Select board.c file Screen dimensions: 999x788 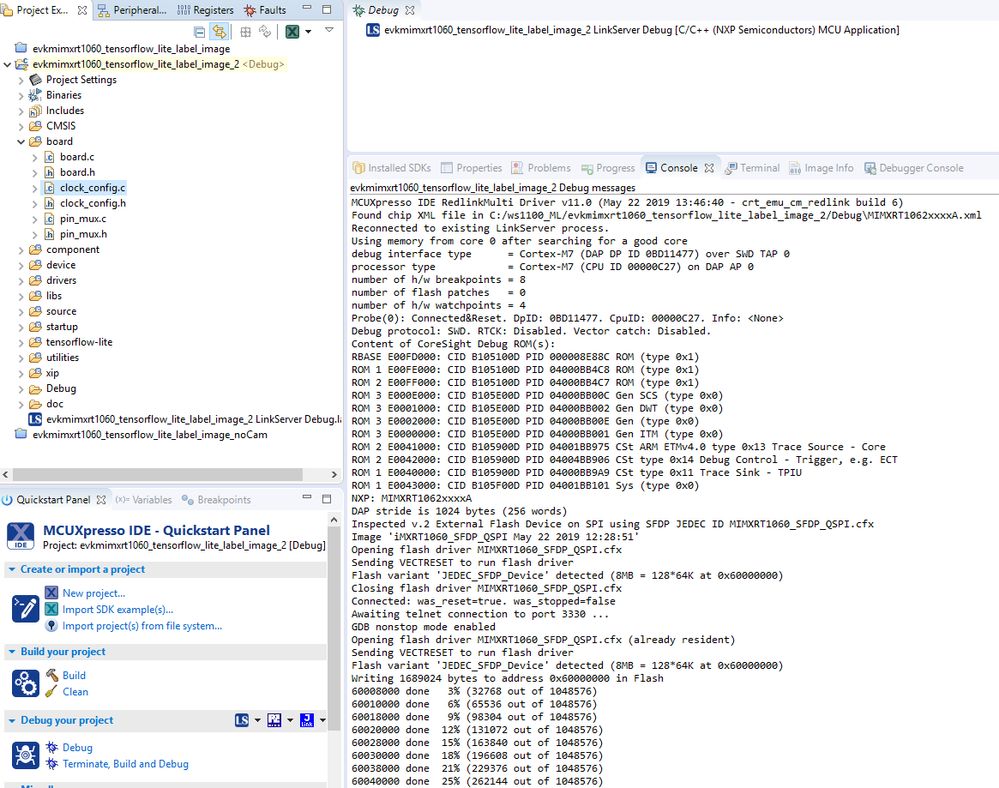point(77,157)
